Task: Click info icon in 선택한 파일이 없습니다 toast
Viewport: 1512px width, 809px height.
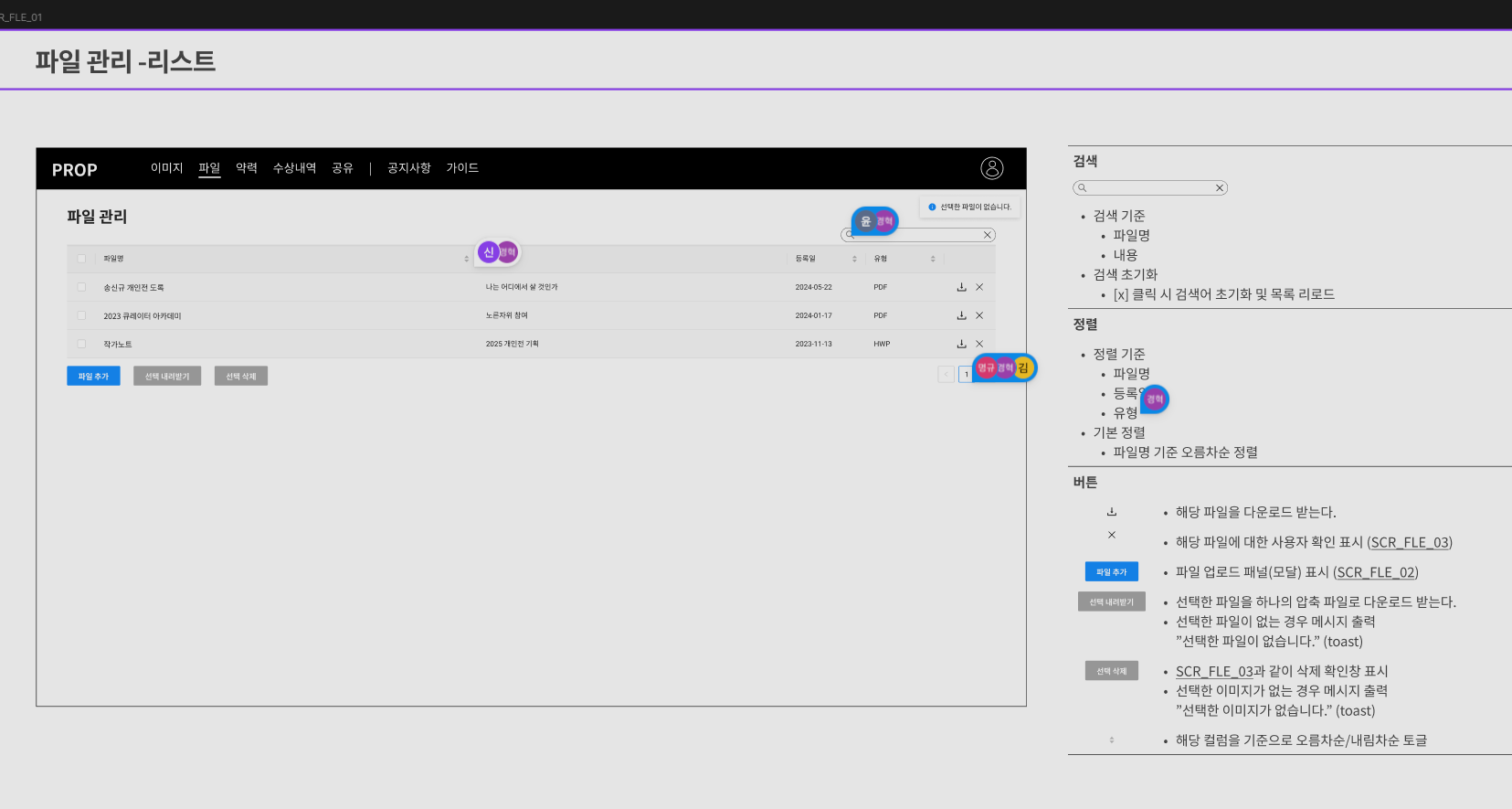Action: point(932,207)
